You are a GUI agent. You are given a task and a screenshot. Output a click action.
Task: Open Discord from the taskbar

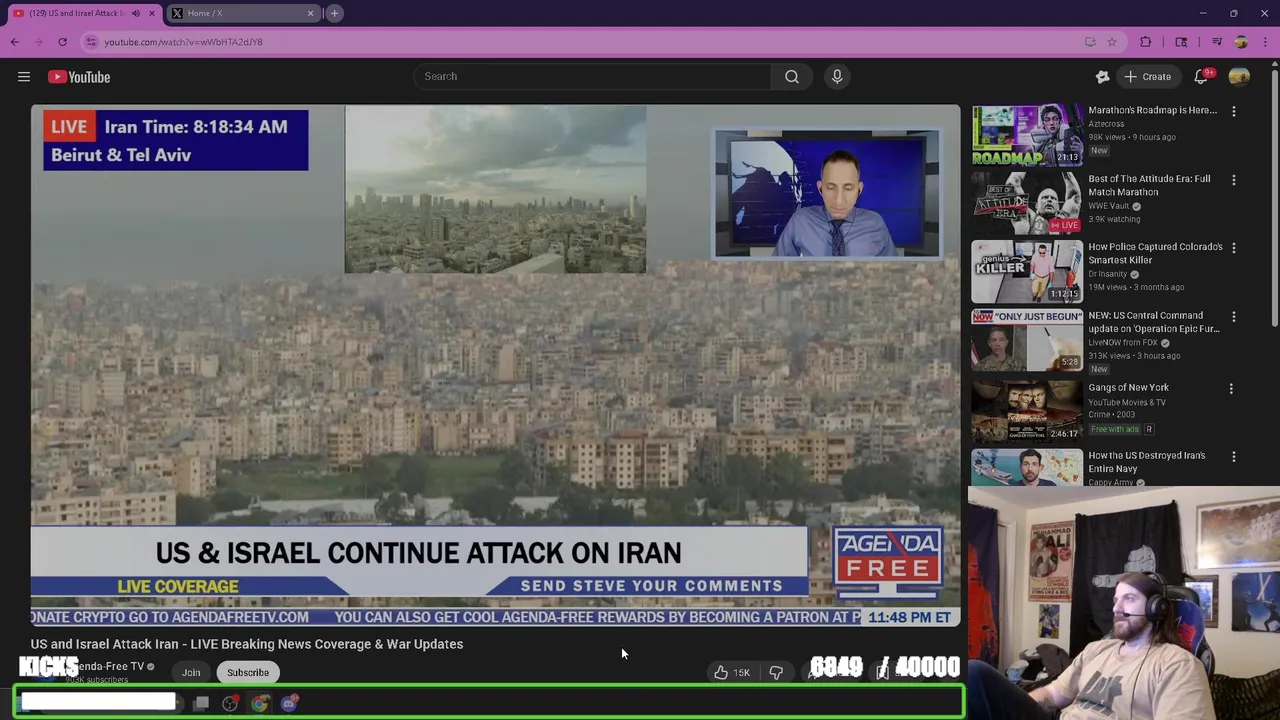289,704
